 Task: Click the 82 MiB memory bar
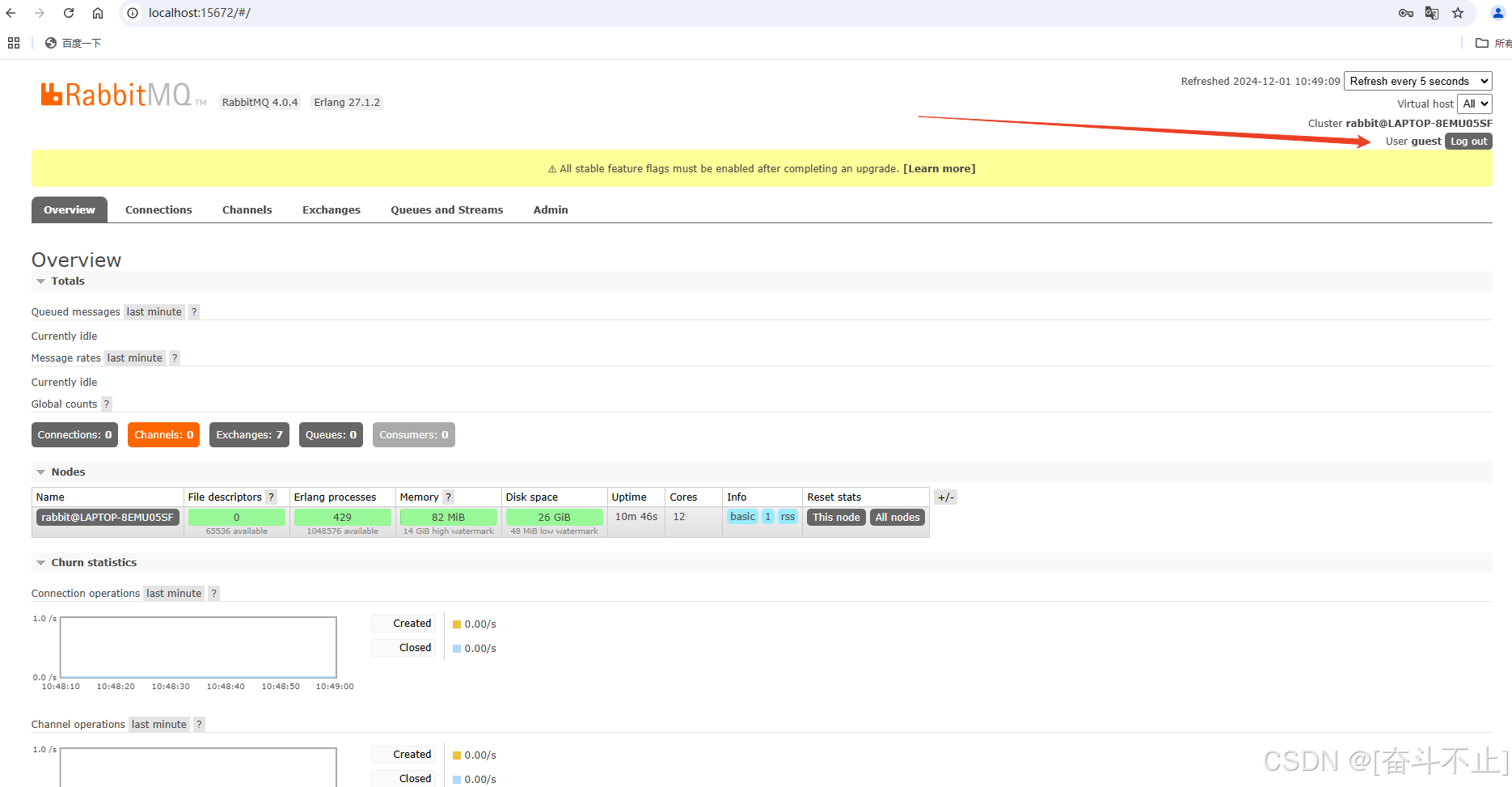click(x=449, y=517)
